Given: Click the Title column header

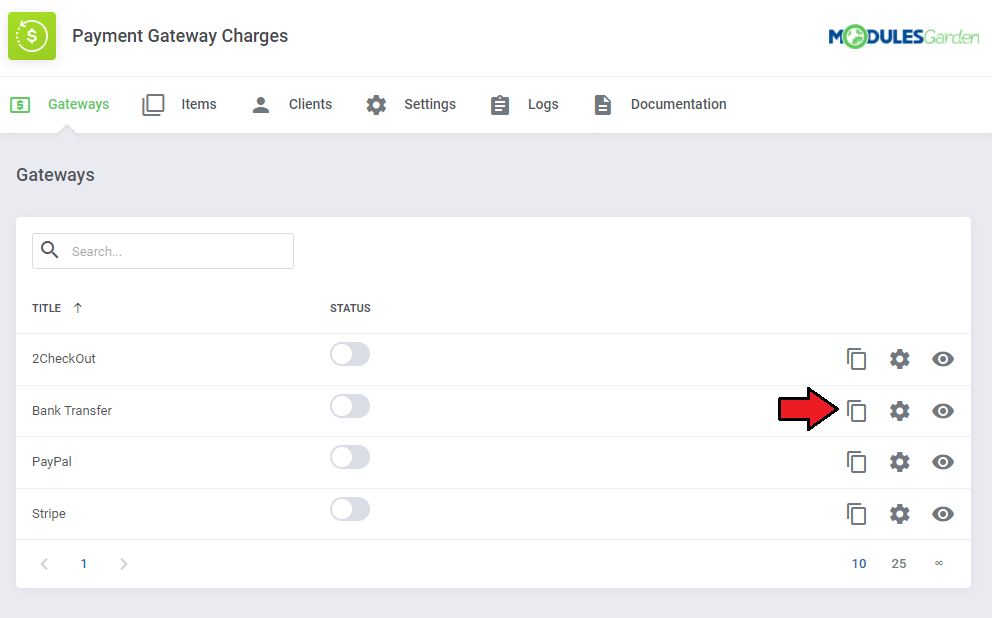Looking at the screenshot, I should pyautogui.click(x=47, y=308).
